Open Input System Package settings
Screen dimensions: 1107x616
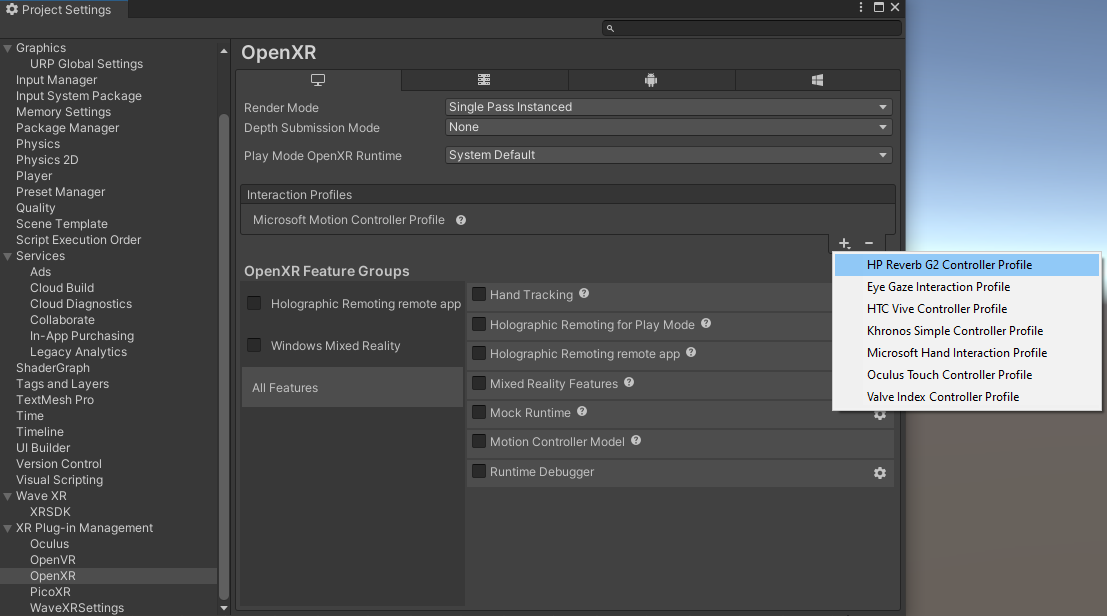(79, 96)
